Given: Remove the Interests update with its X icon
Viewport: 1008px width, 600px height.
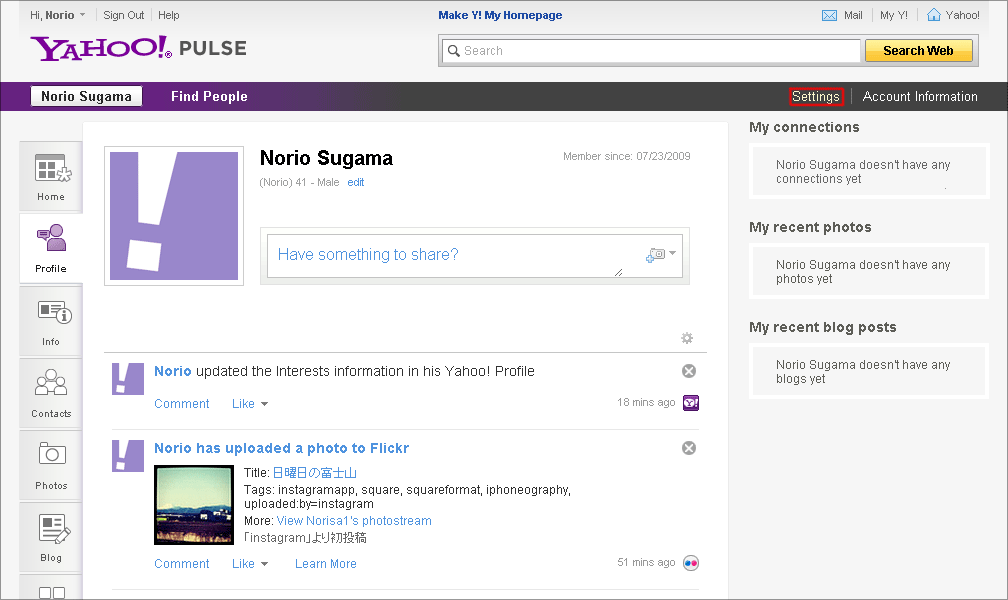Looking at the screenshot, I should [688, 371].
